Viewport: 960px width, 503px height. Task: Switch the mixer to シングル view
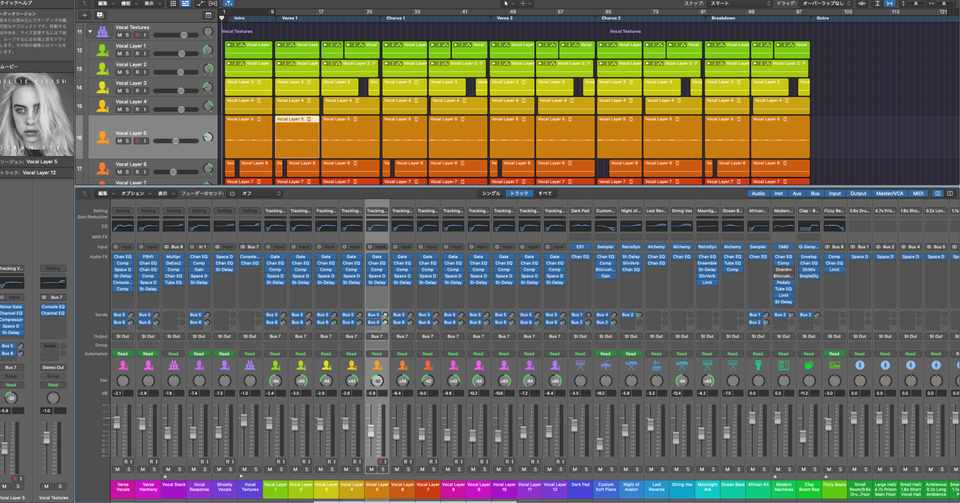pyautogui.click(x=491, y=193)
